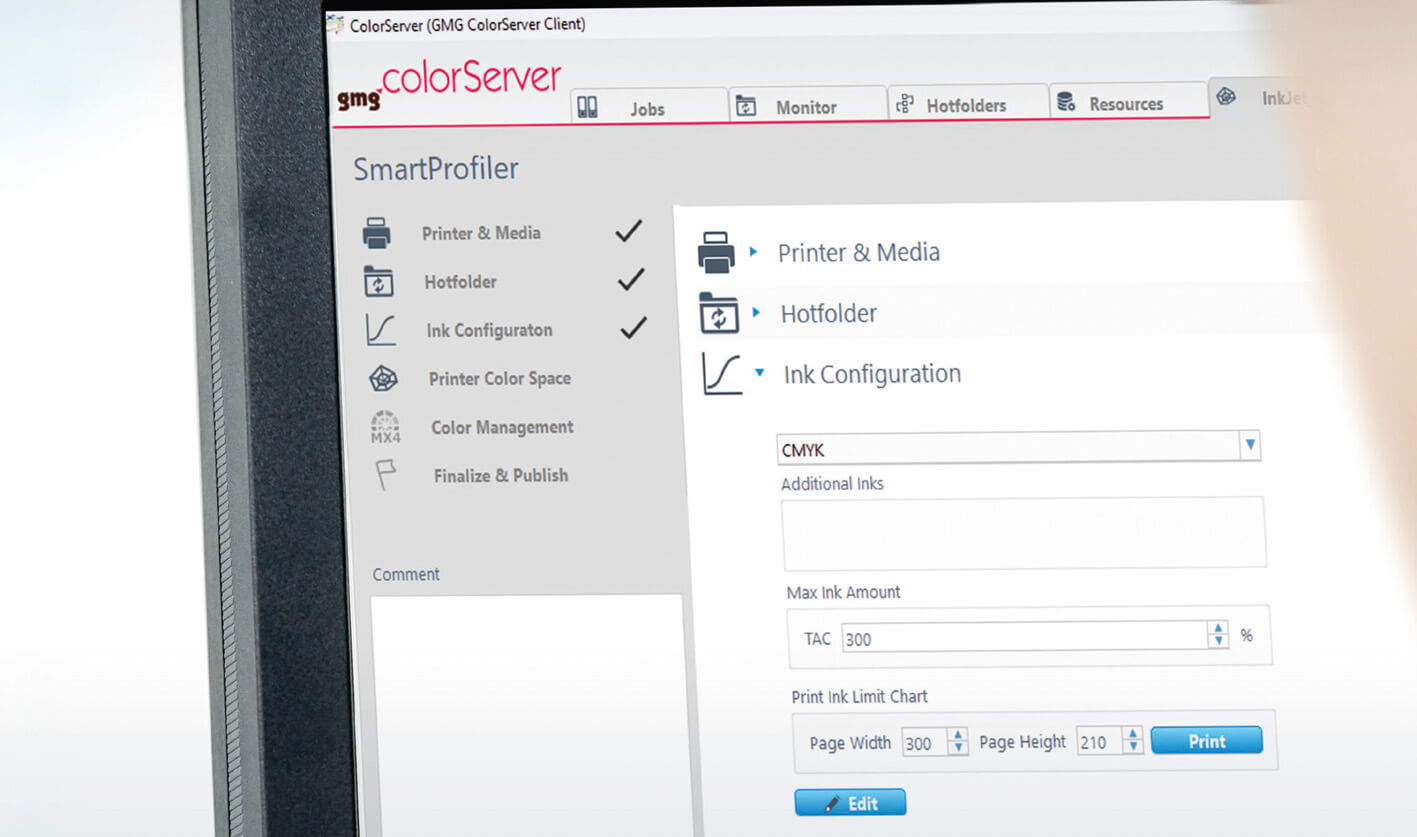Increase TAC with the up arrow
1417x837 pixels.
pos(1218,629)
